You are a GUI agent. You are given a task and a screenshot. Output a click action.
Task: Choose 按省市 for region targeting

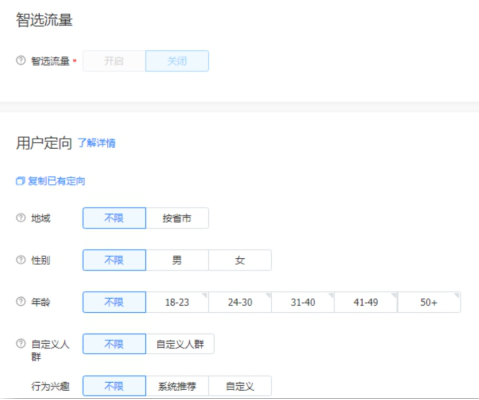[177, 218]
